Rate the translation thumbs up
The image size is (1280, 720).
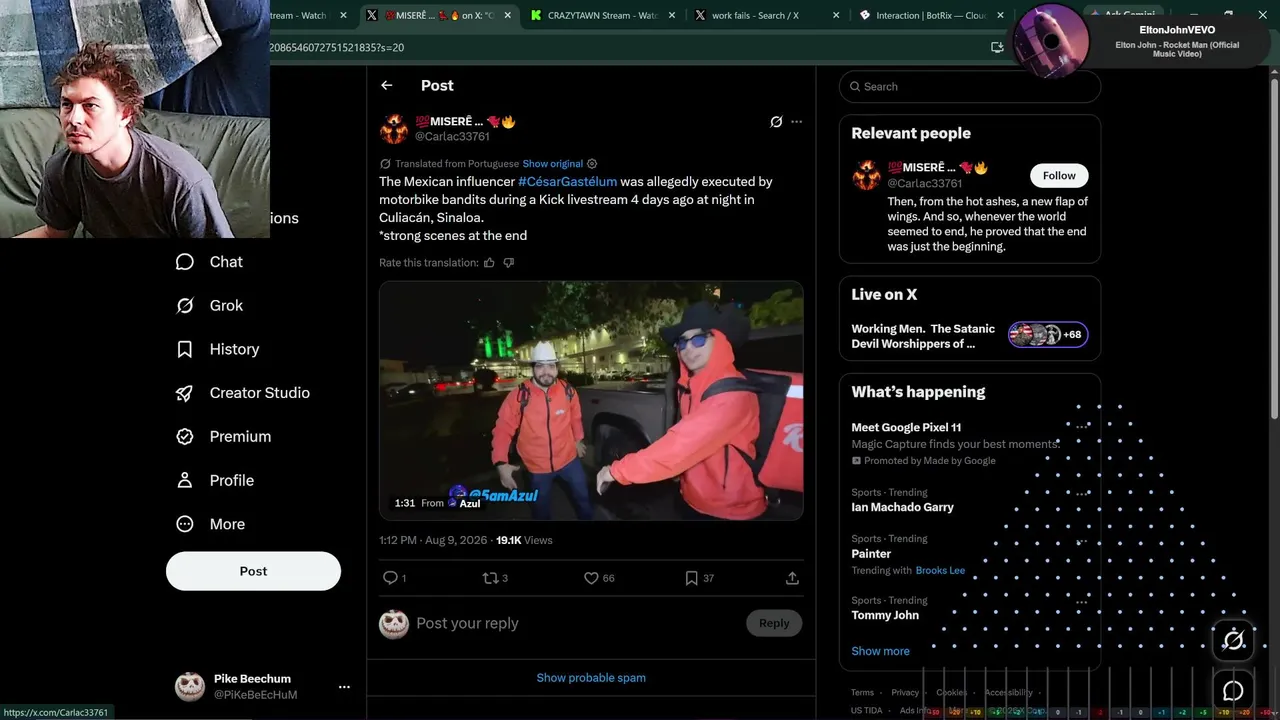tap(489, 263)
